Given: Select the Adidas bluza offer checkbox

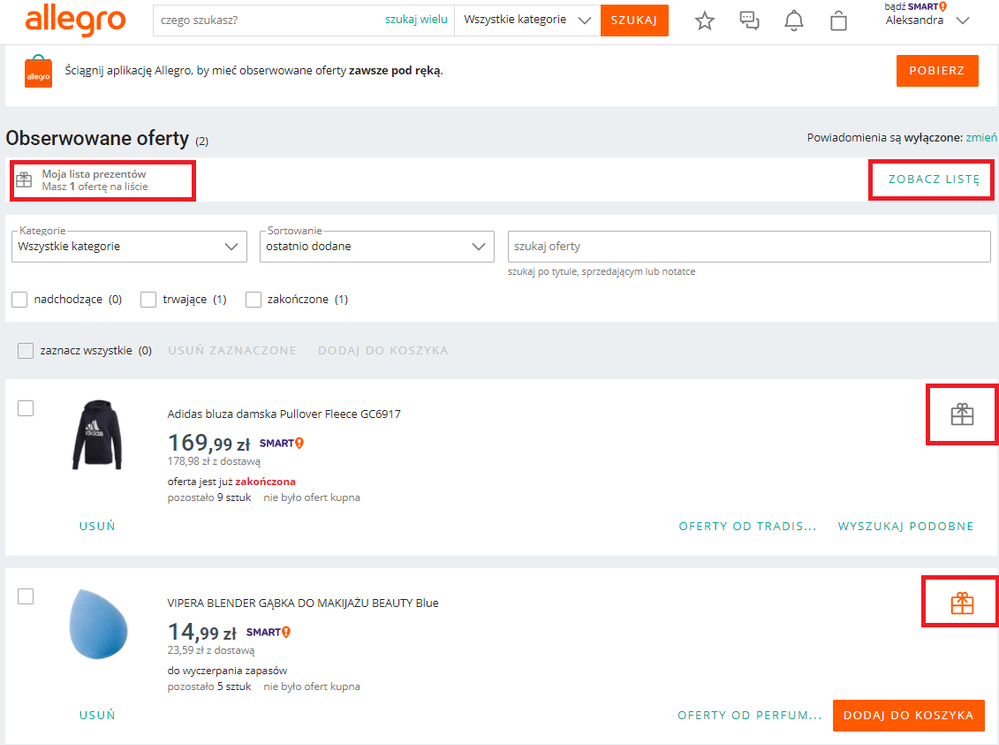Looking at the screenshot, I should pyautogui.click(x=25, y=408).
